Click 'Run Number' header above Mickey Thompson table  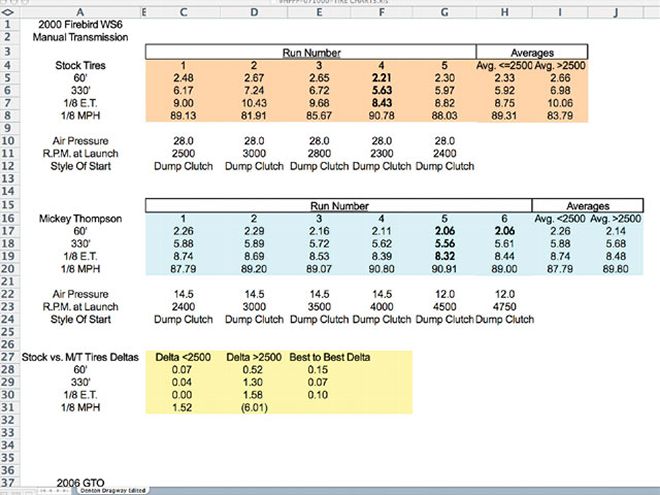[339, 206]
